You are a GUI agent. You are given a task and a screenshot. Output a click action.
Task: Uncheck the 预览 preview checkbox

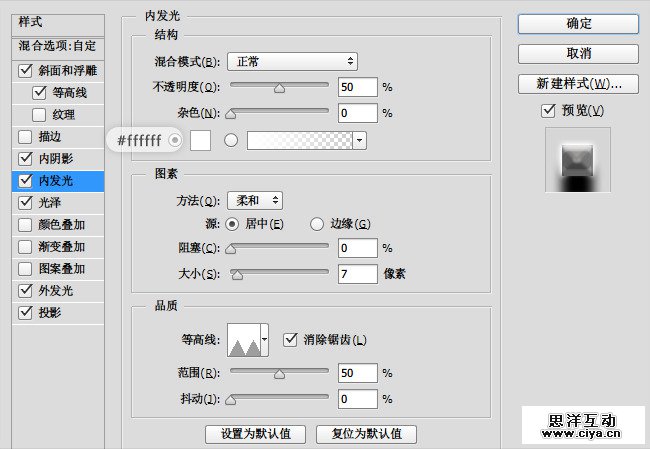click(x=547, y=110)
